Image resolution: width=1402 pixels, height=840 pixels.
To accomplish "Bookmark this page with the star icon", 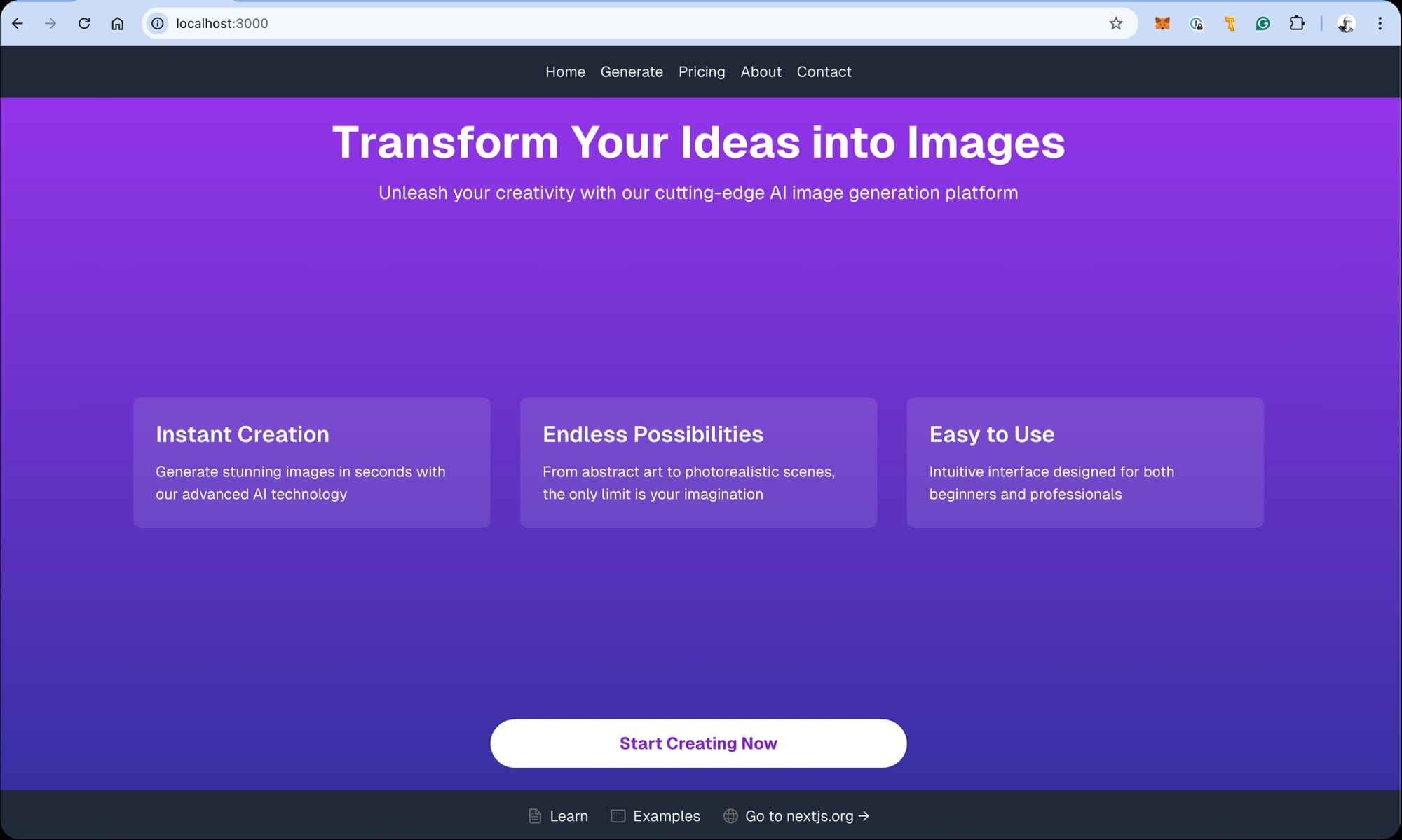I will pos(1116,24).
